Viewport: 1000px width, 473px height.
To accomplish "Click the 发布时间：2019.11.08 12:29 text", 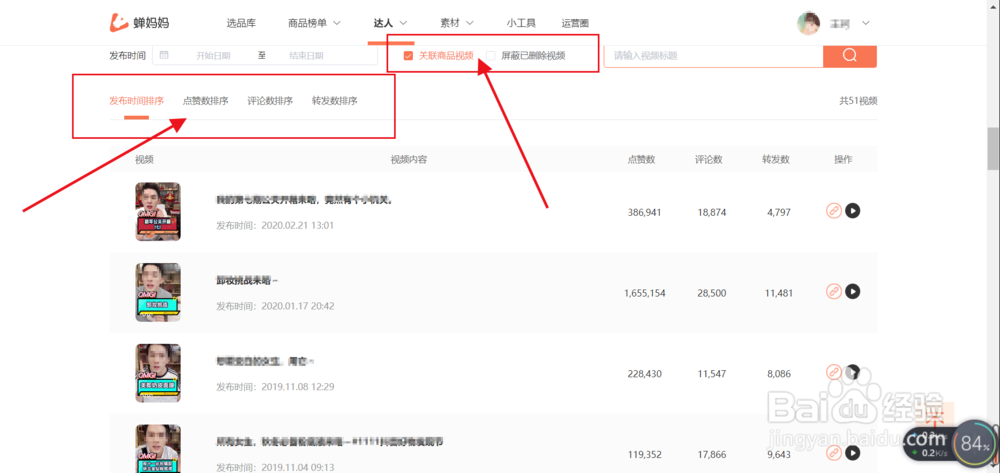I will tap(276, 386).
